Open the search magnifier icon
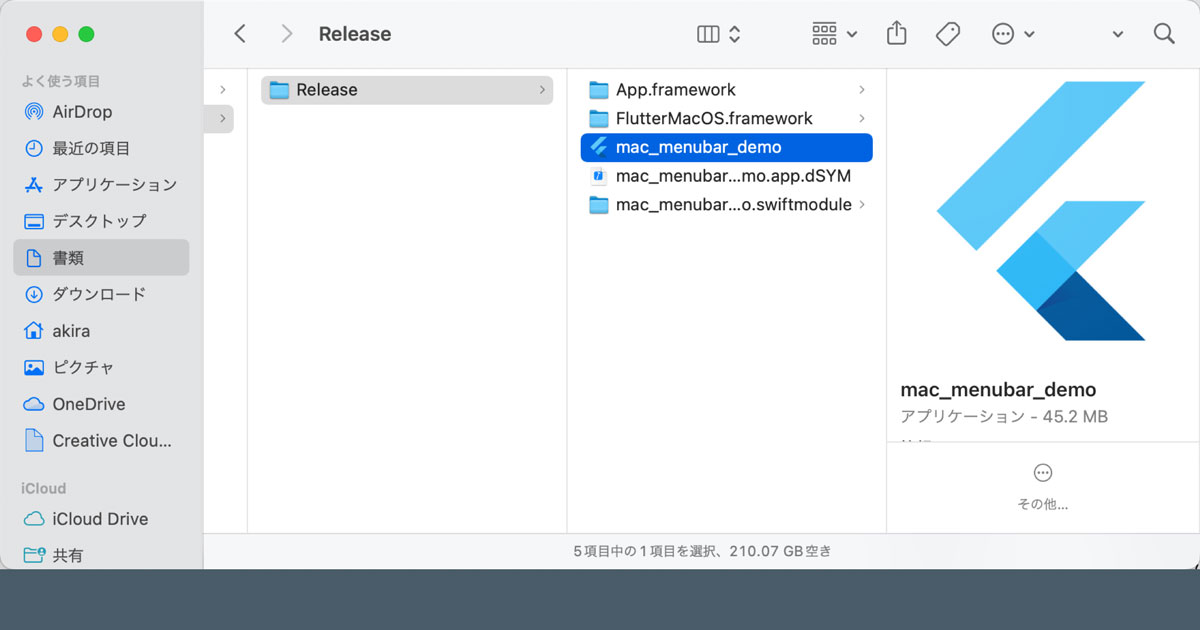1200x630 pixels. click(x=1164, y=34)
